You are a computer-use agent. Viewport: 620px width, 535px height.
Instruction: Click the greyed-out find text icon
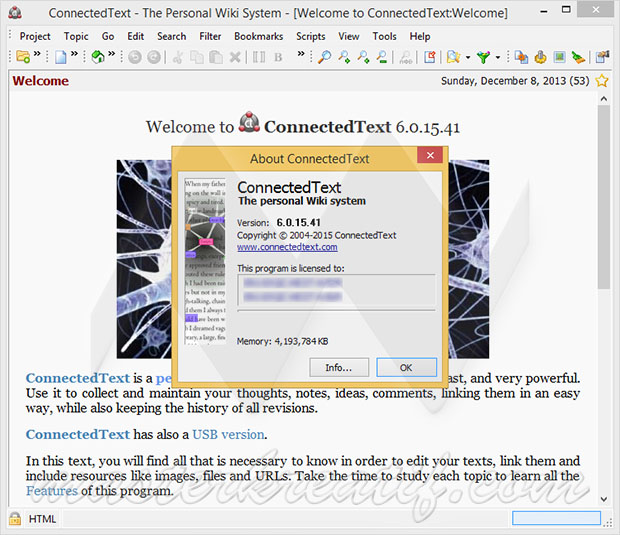pyautogui.click(x=406, y=58)
